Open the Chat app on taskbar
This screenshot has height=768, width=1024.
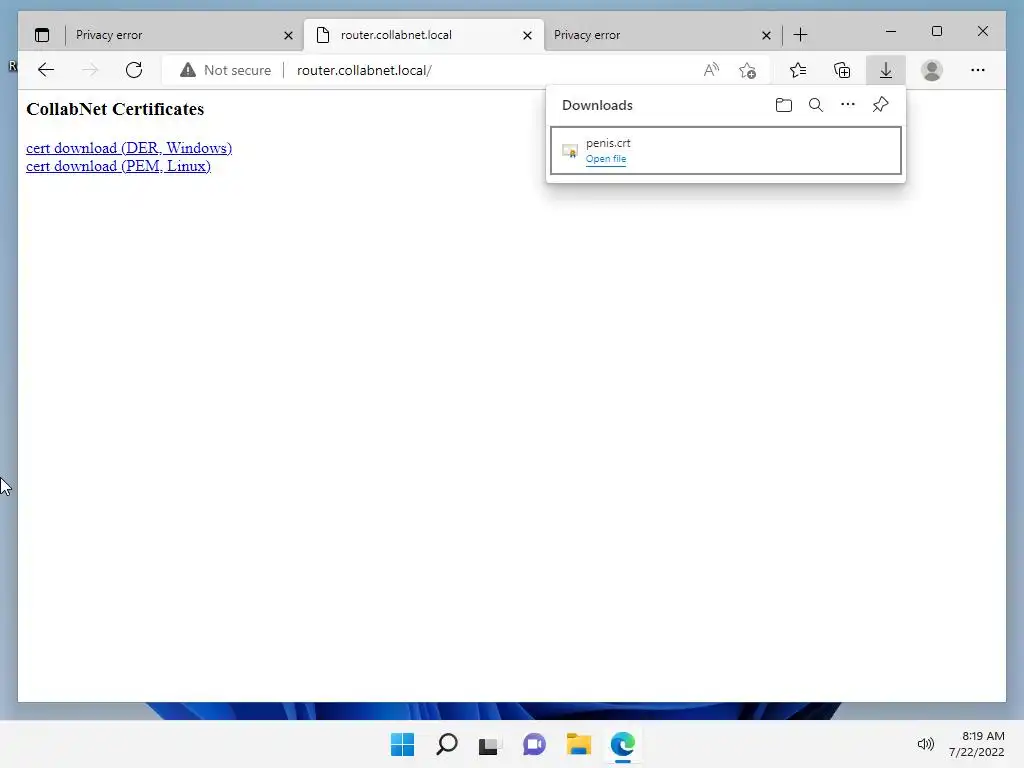click(x=534, y=744)
